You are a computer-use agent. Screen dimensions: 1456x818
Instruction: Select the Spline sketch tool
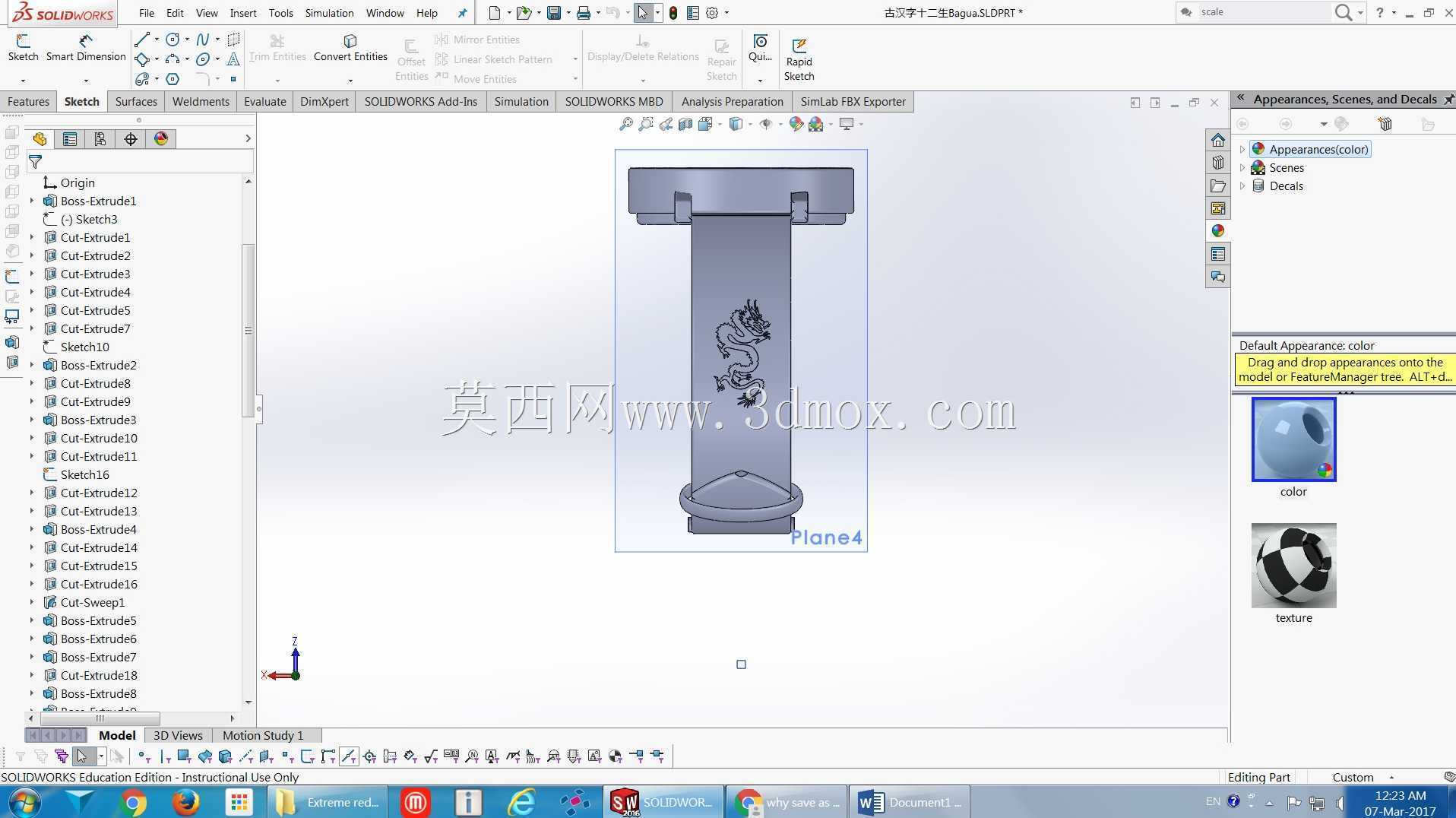(202, 40)
